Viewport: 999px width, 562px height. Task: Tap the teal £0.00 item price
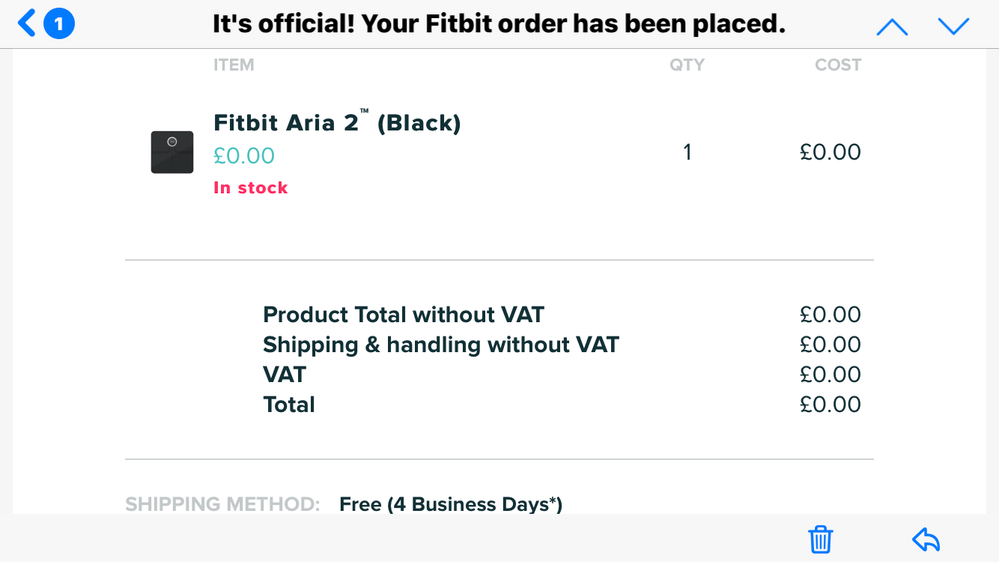click(x=244, y=155)
